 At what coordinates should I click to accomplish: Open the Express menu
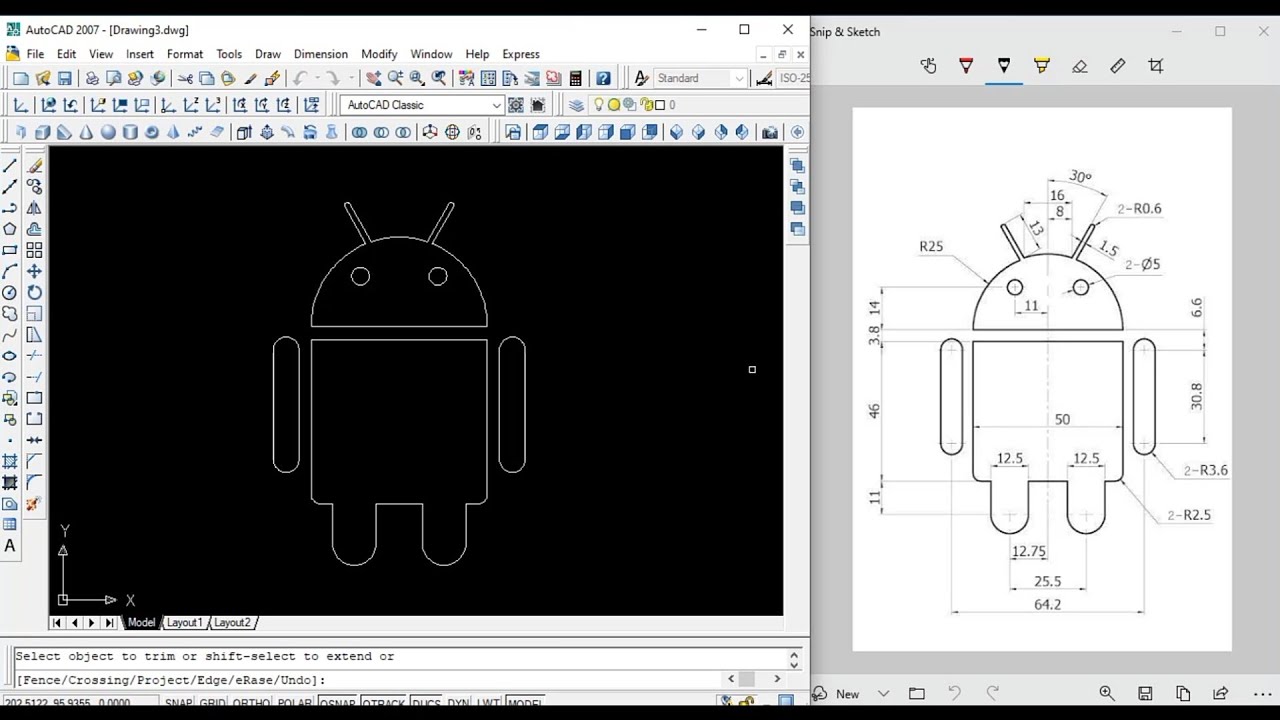coord(521,54)
